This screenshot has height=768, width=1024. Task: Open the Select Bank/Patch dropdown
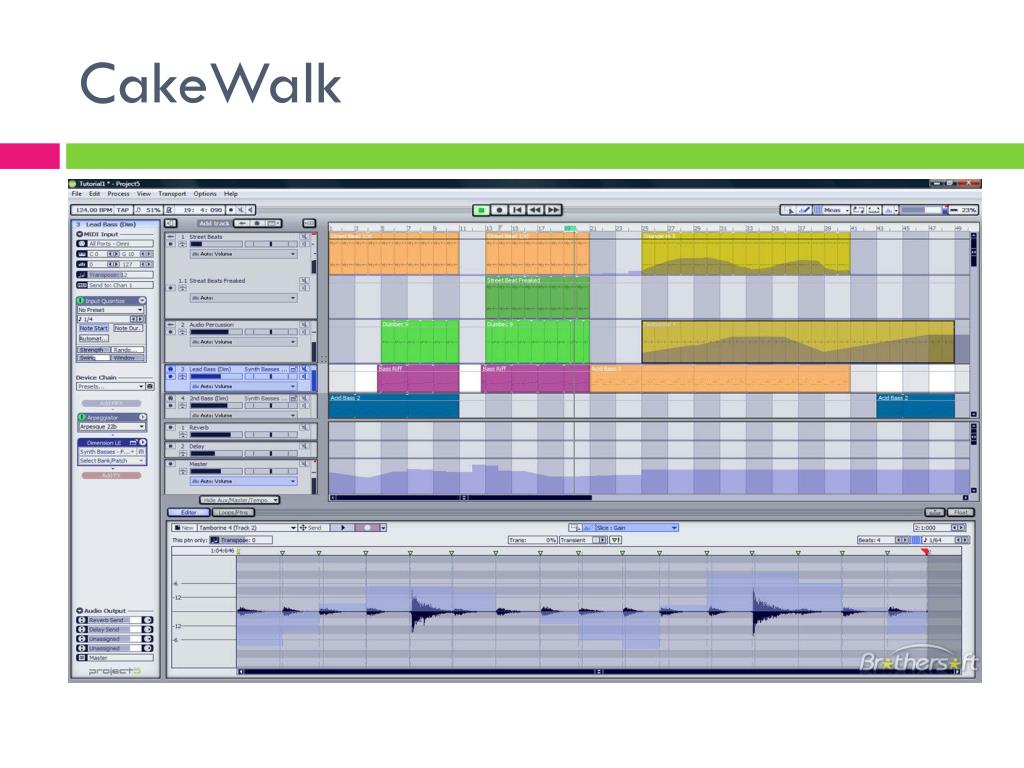coord(112,460)
